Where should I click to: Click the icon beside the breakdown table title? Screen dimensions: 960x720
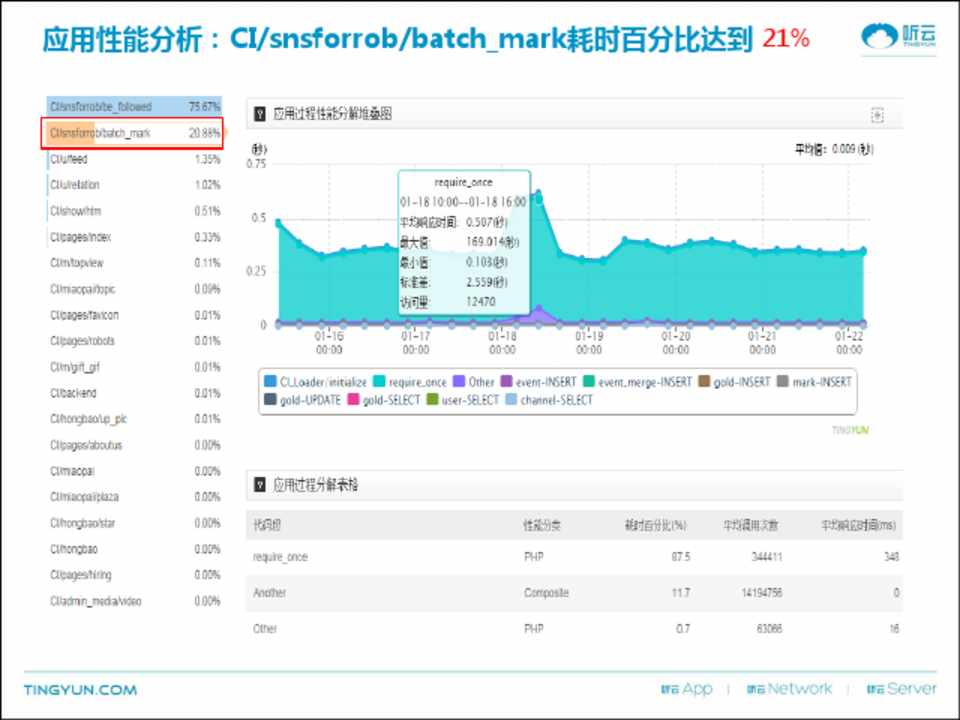click(x=259, y=485)
